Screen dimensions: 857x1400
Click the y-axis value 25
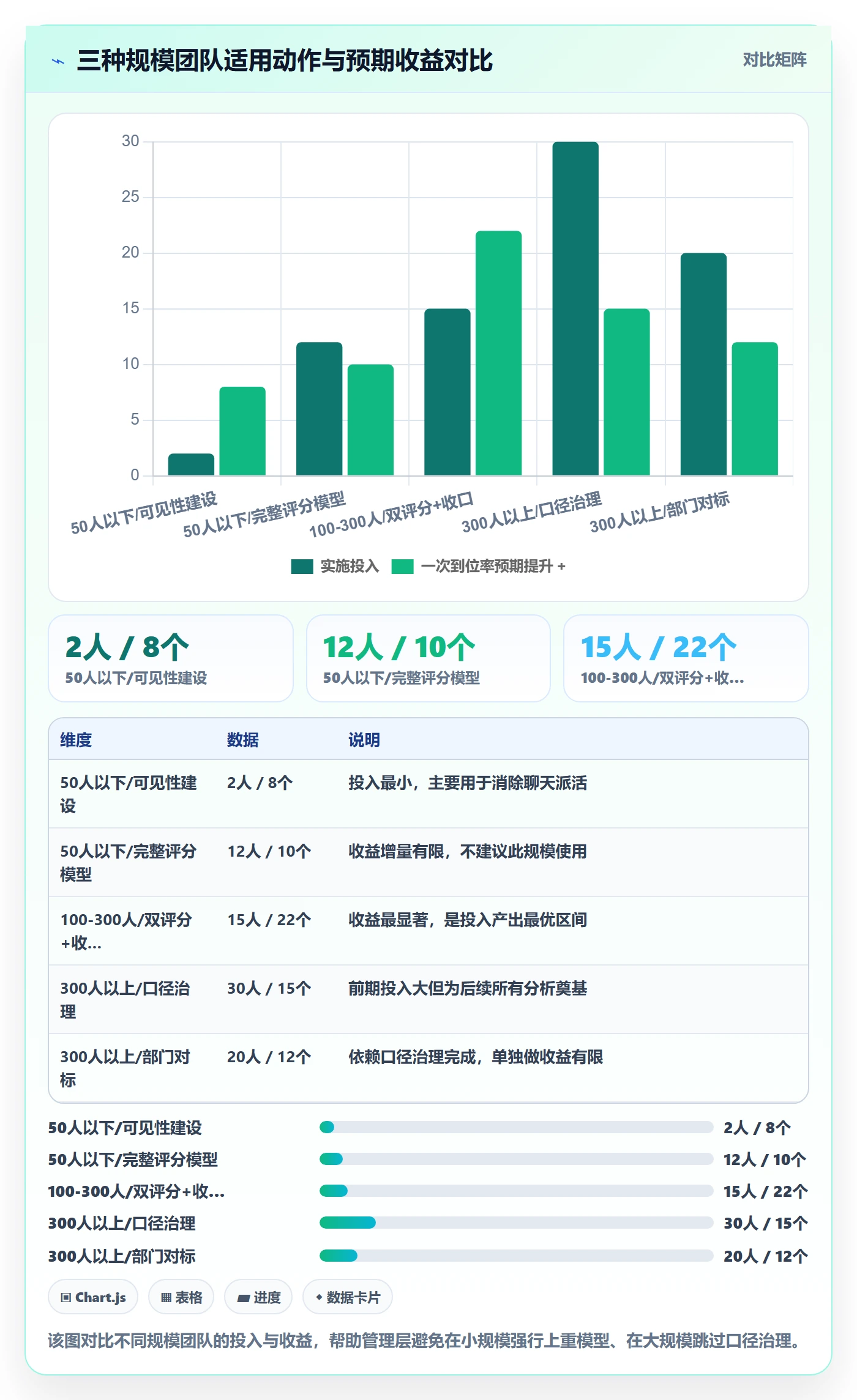click(130, 196)
